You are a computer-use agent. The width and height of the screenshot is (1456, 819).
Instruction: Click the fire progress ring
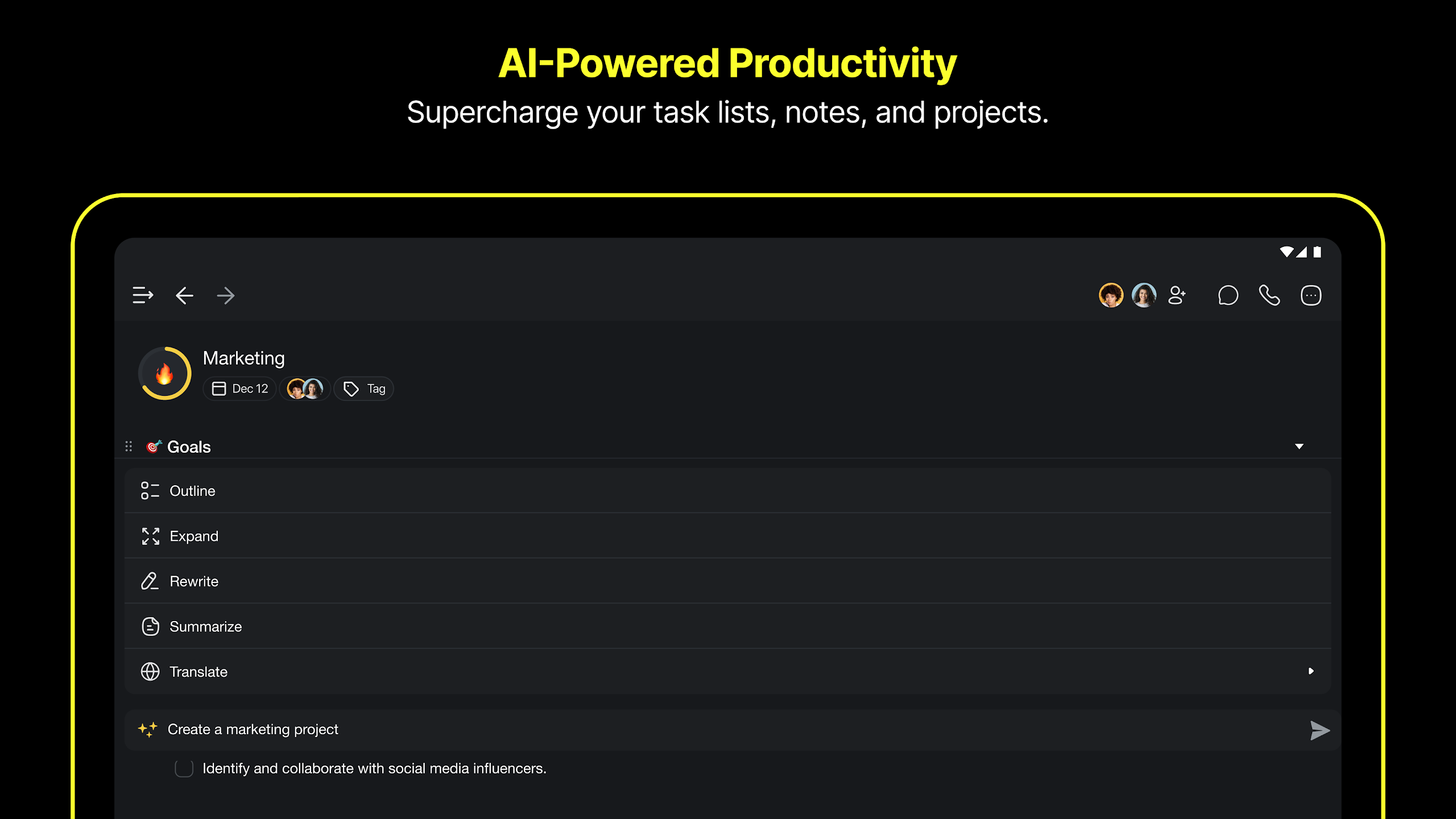(165, 373)
